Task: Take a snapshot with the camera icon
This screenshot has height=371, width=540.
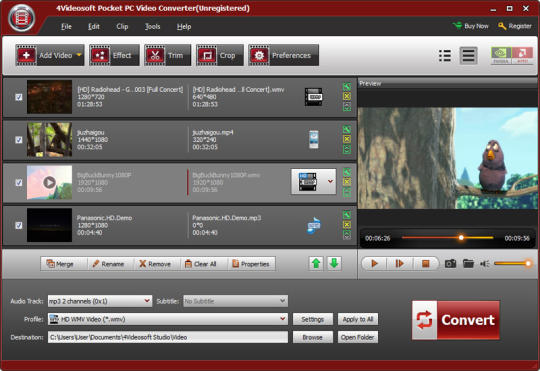Action: (x=450, y=264)
